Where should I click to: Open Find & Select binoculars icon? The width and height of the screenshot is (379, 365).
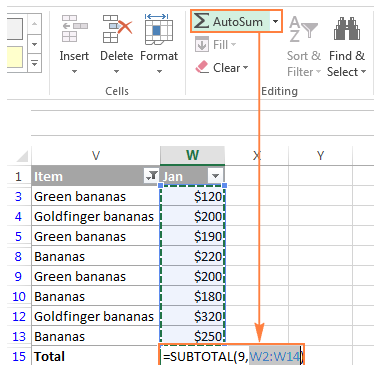click(347, 29)
